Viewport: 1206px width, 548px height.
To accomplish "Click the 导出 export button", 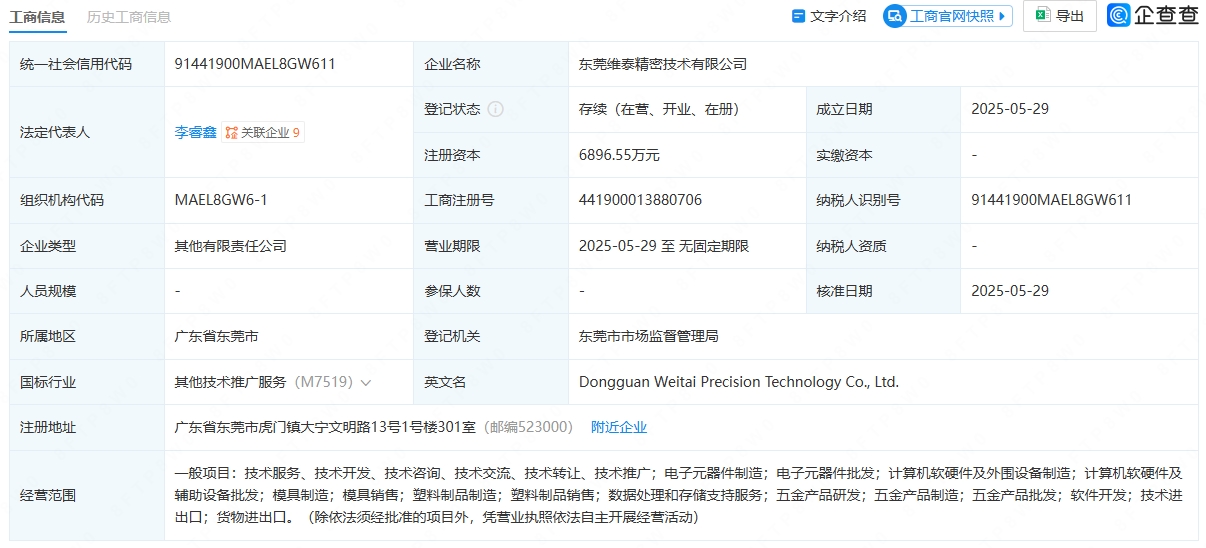I will click(1059, 16).
